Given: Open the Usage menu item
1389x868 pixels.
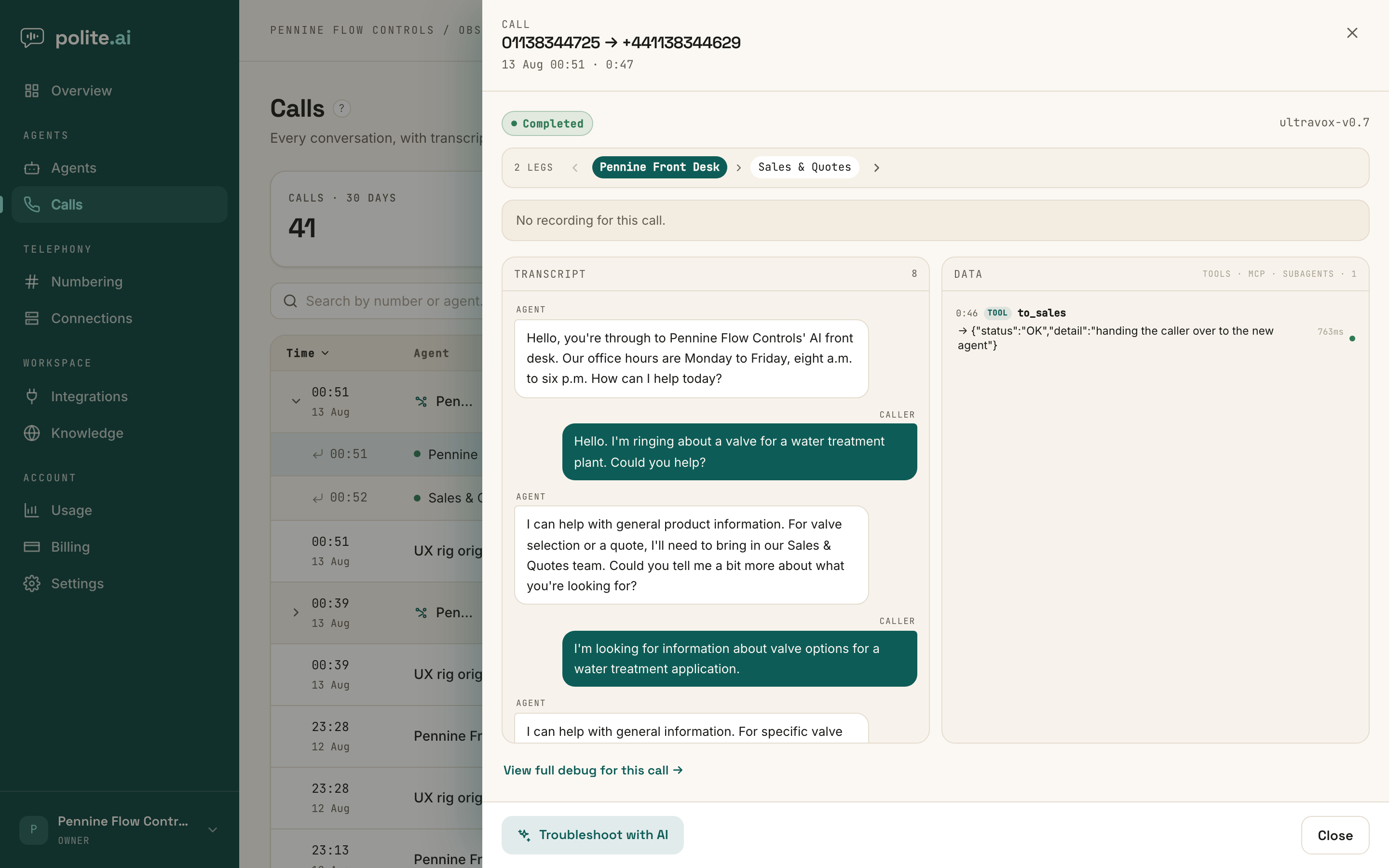Looking at the screenshot, I should [120, 510].
